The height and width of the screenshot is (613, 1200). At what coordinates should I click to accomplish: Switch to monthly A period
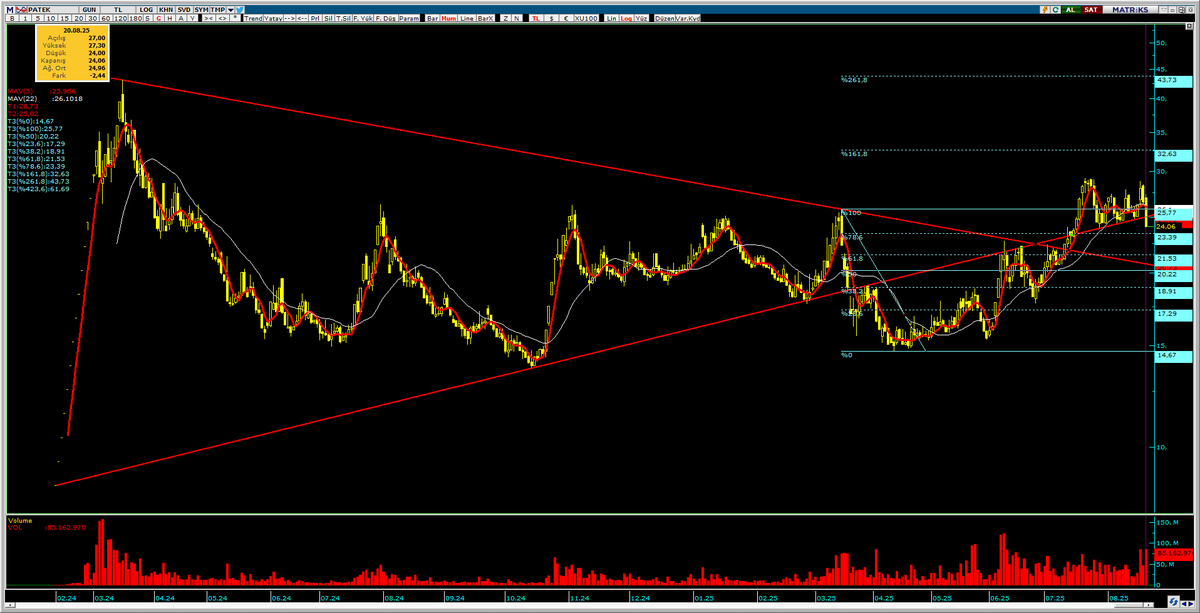click(181, 18)
